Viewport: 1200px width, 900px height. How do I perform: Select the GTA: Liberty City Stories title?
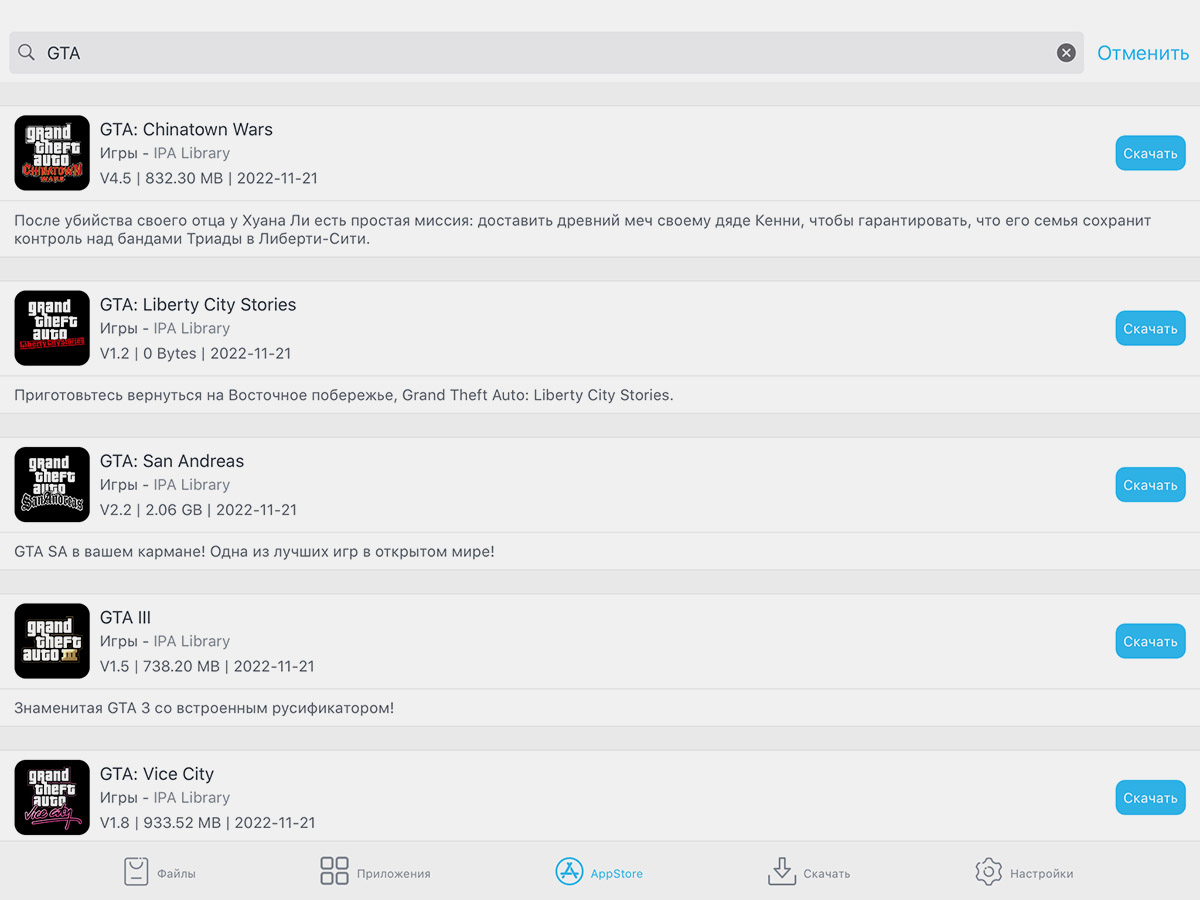point(198,304)
